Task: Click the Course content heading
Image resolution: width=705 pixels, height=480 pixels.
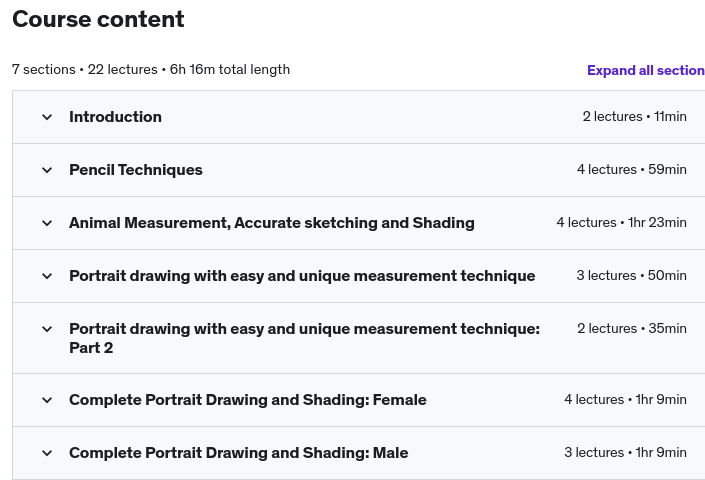Action: click(98, 19)
